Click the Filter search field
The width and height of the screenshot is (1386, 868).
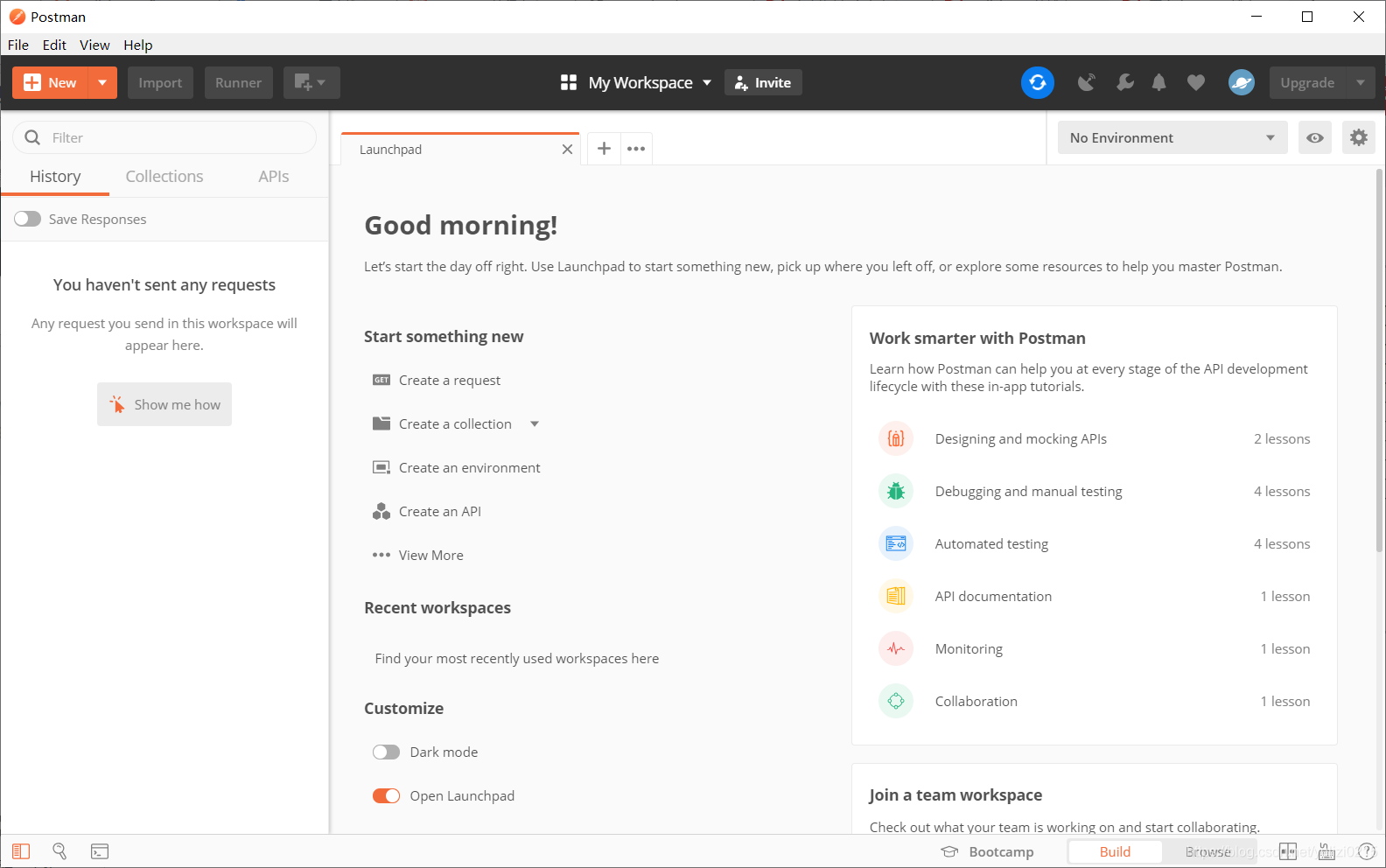pos(175,137)
